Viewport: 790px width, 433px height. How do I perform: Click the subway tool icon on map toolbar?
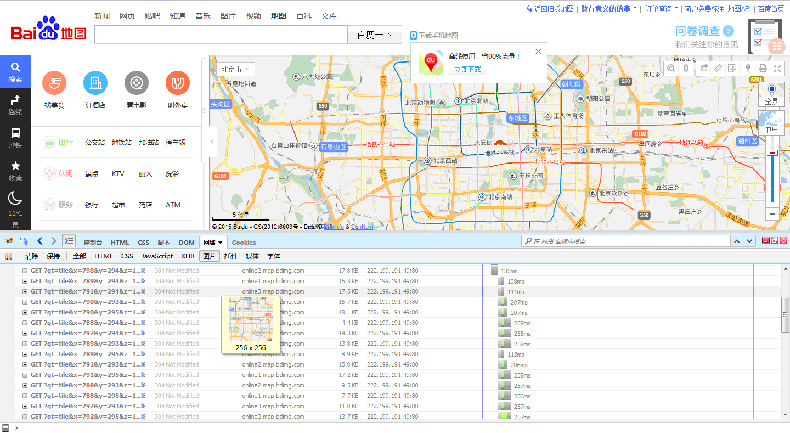pyautogui.click(x=686, y=68)
